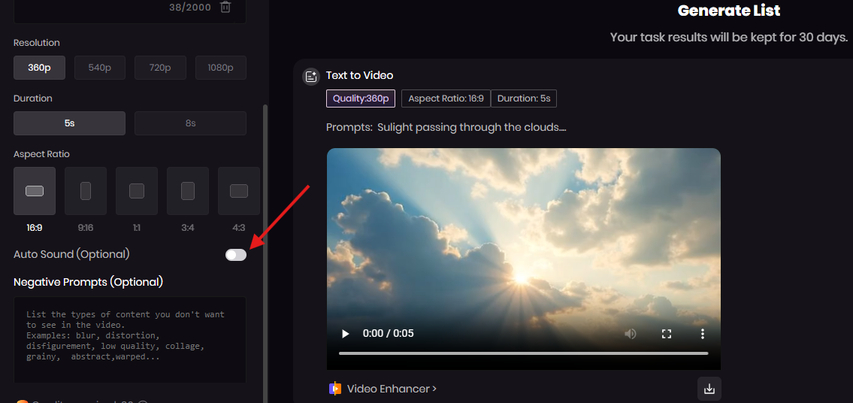Select 16:9 aspect ratio icon

point(35,191)
